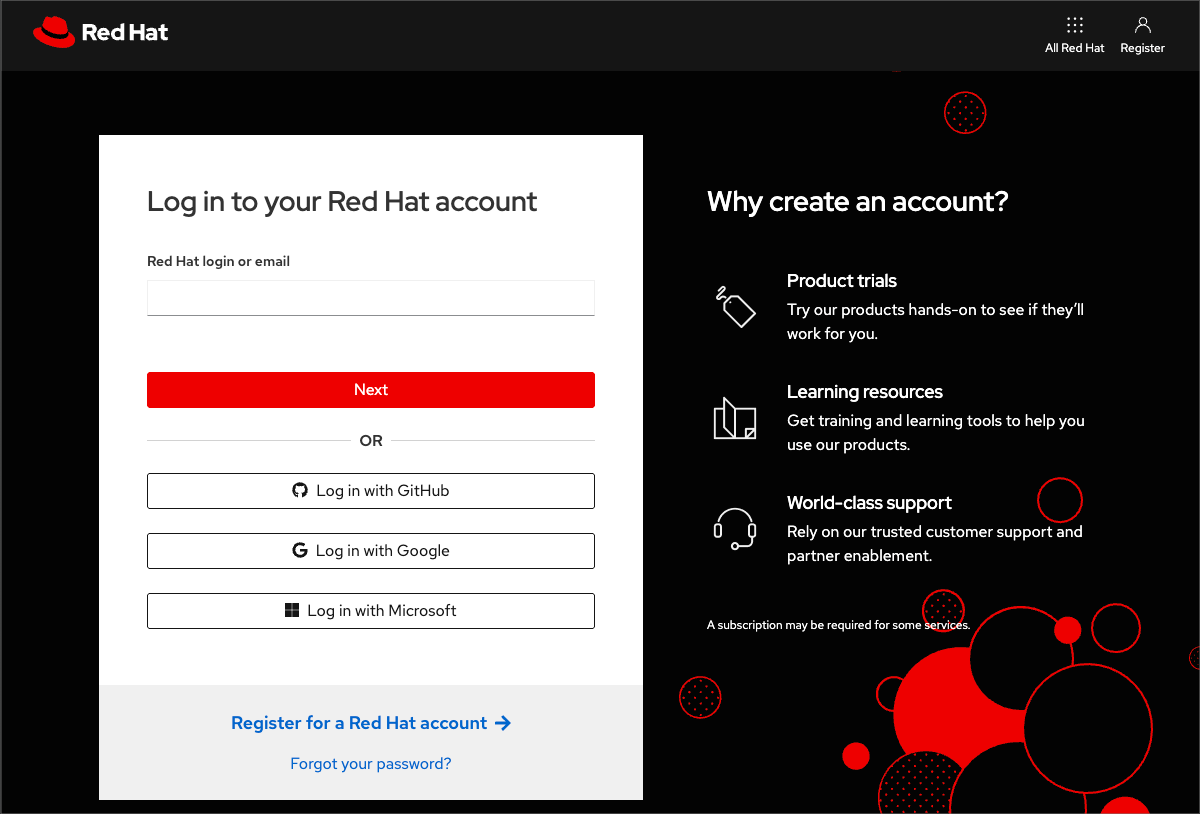Focus the Red Hat login or email field
The height and width of the screenshot is (814, 1200).
click(371, 298)
